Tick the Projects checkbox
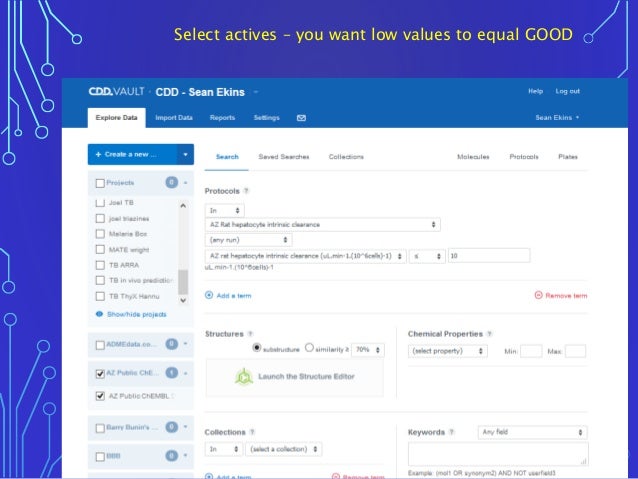Screen dimensions: 638x479 pos(100,183)
